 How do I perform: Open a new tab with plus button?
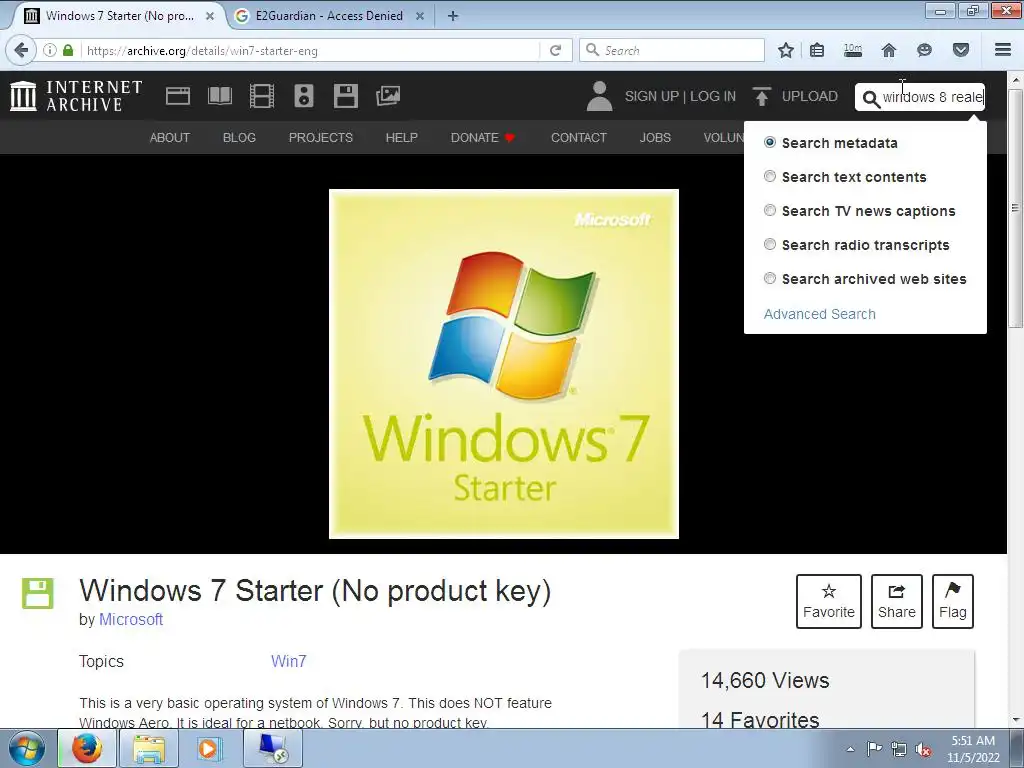[x=453, y=16]
